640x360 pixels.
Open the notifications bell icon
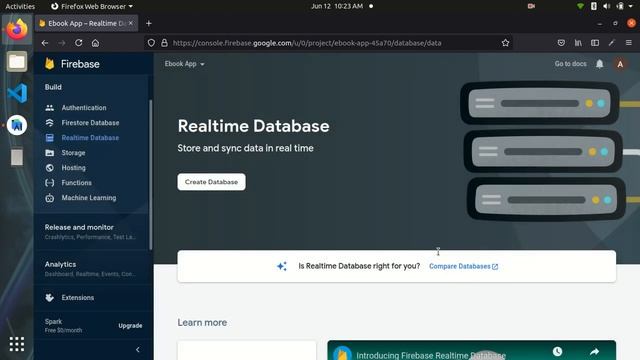(599, 64)
